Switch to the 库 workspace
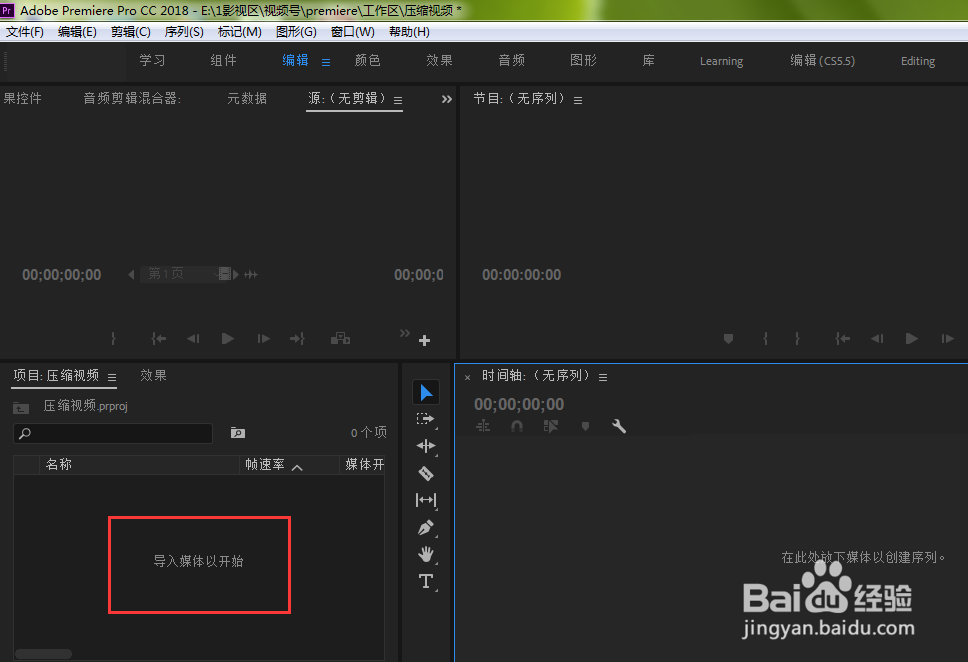Screen dimensions: 968x662 tap(648, 61)
